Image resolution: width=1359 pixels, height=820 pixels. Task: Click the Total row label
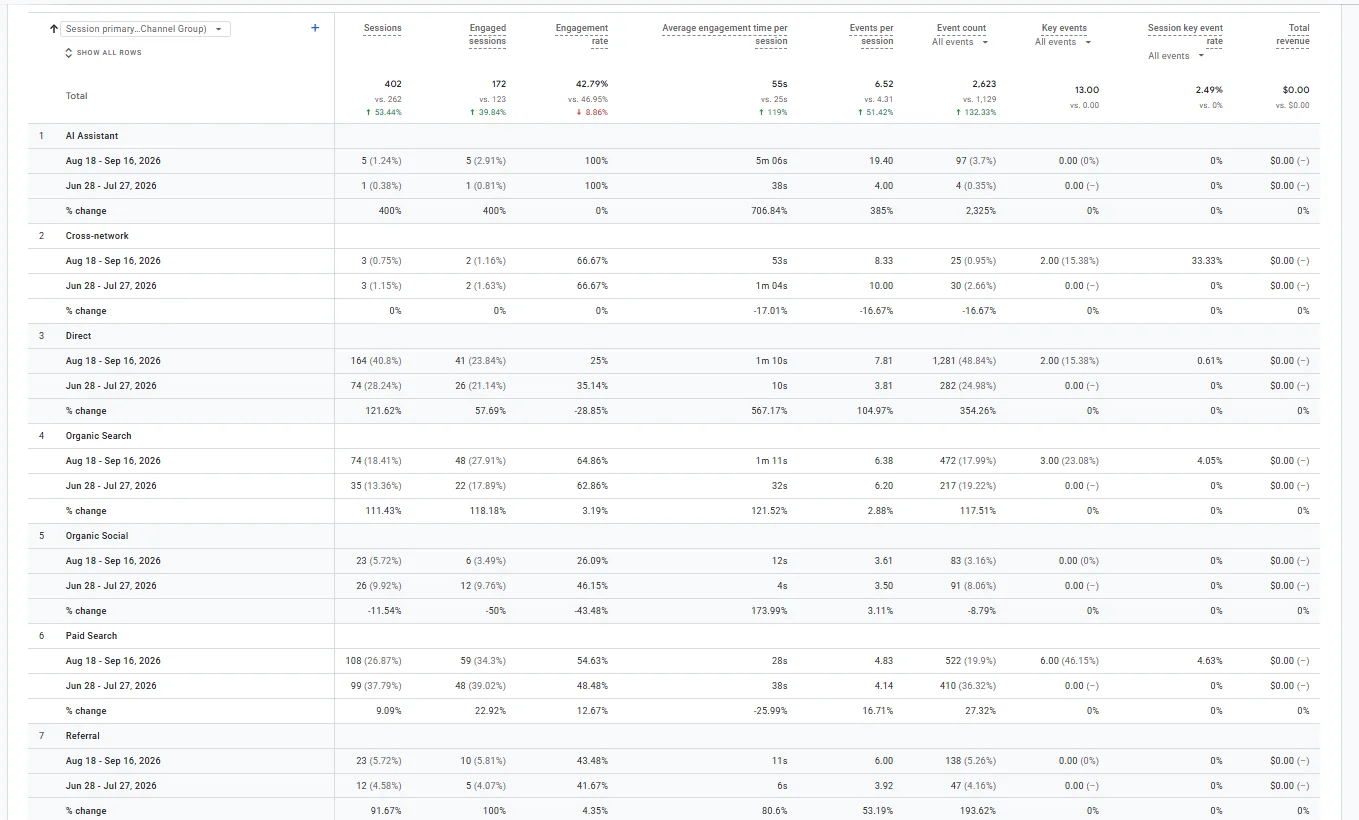[76, 96]
